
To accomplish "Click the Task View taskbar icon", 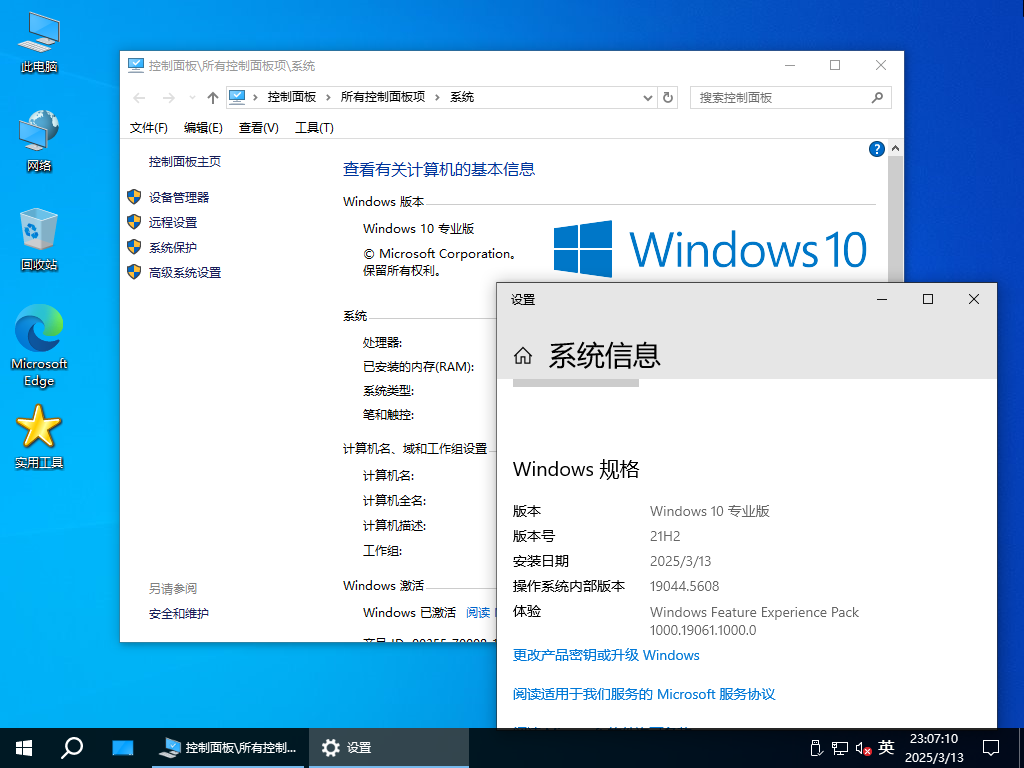I will (123, 748).
